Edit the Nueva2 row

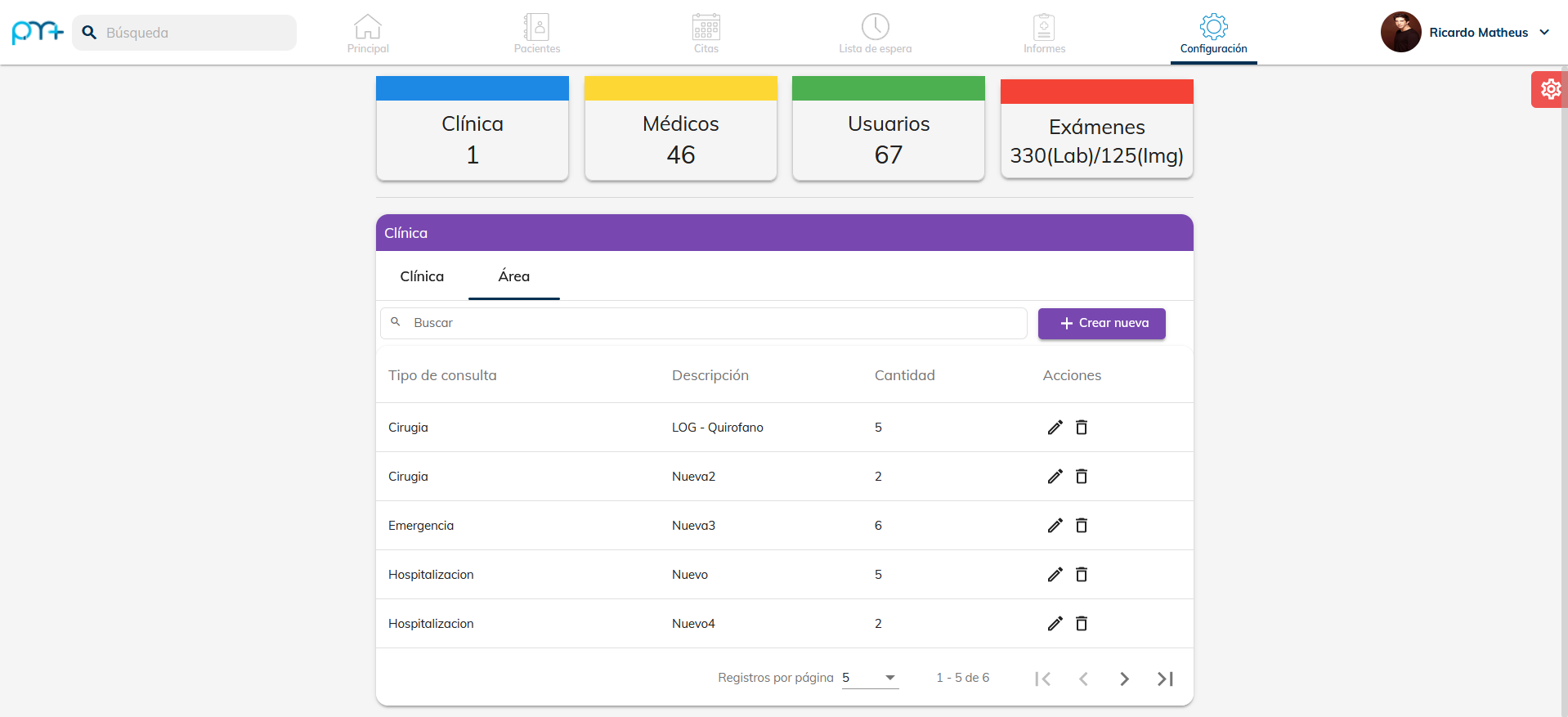click(x=1055, y=477)
